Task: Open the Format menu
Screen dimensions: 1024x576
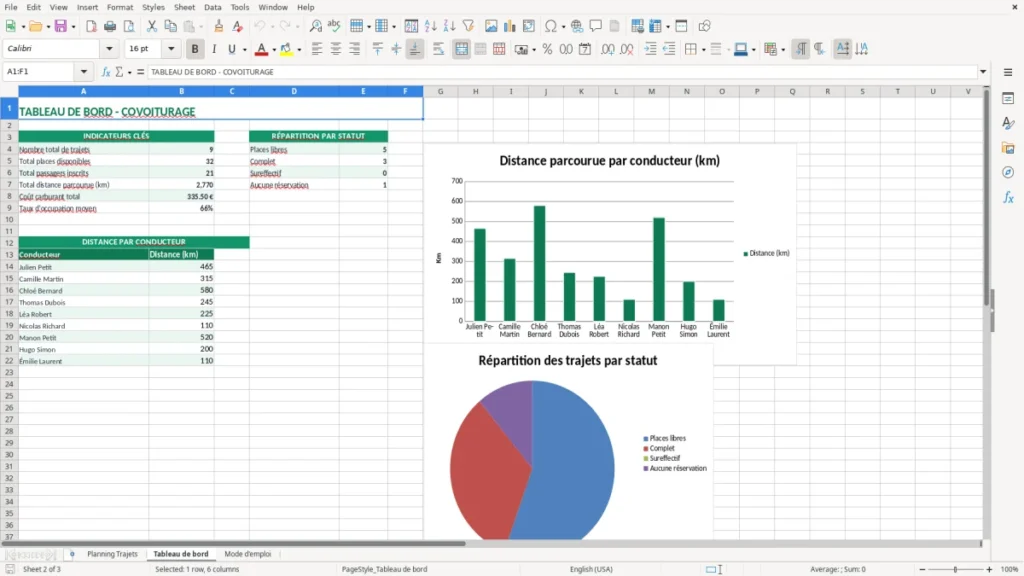Action: click(120, 7)
